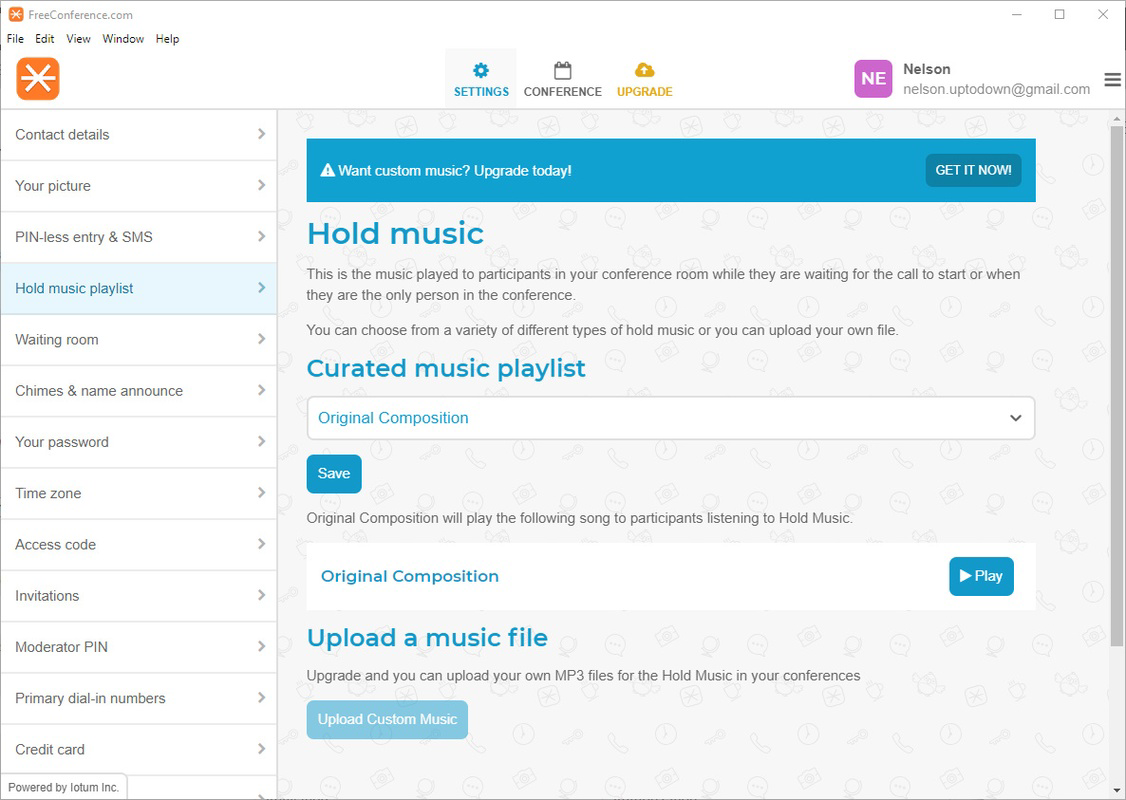Open the hamburger menu icon
1126x800 pixels.
click(1112, 80)
